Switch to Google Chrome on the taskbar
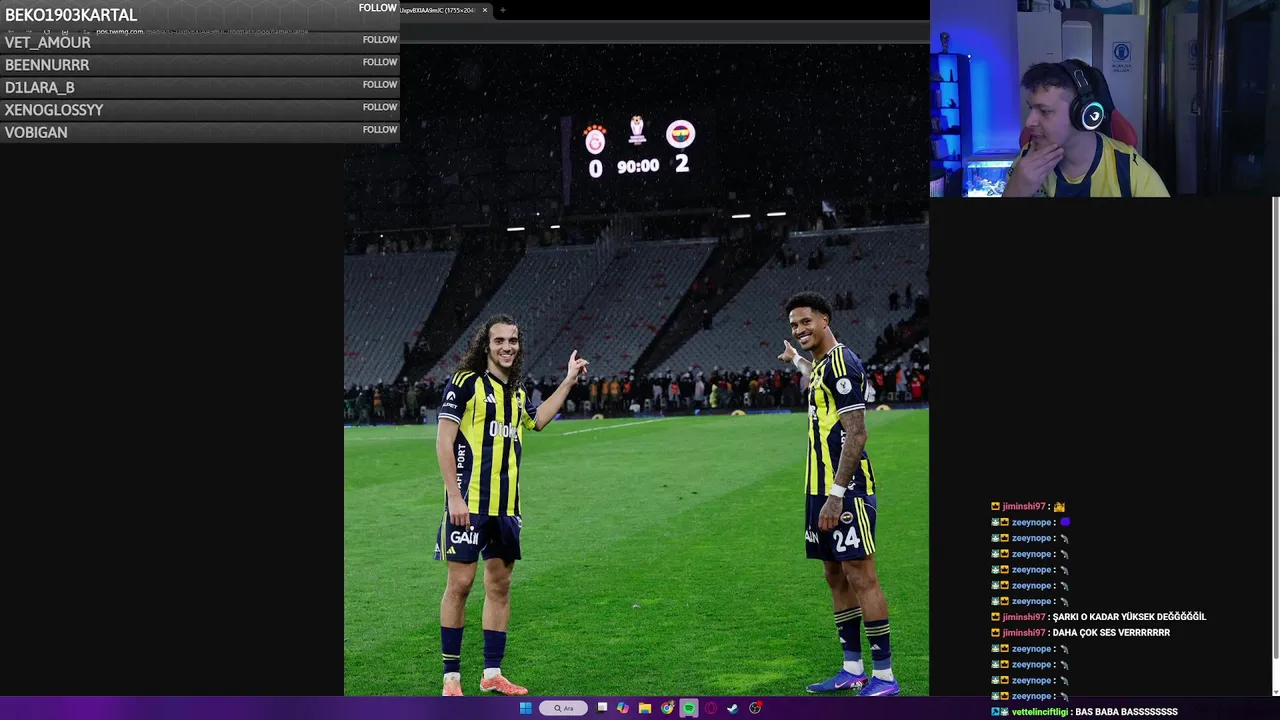 tap(667, 708)
